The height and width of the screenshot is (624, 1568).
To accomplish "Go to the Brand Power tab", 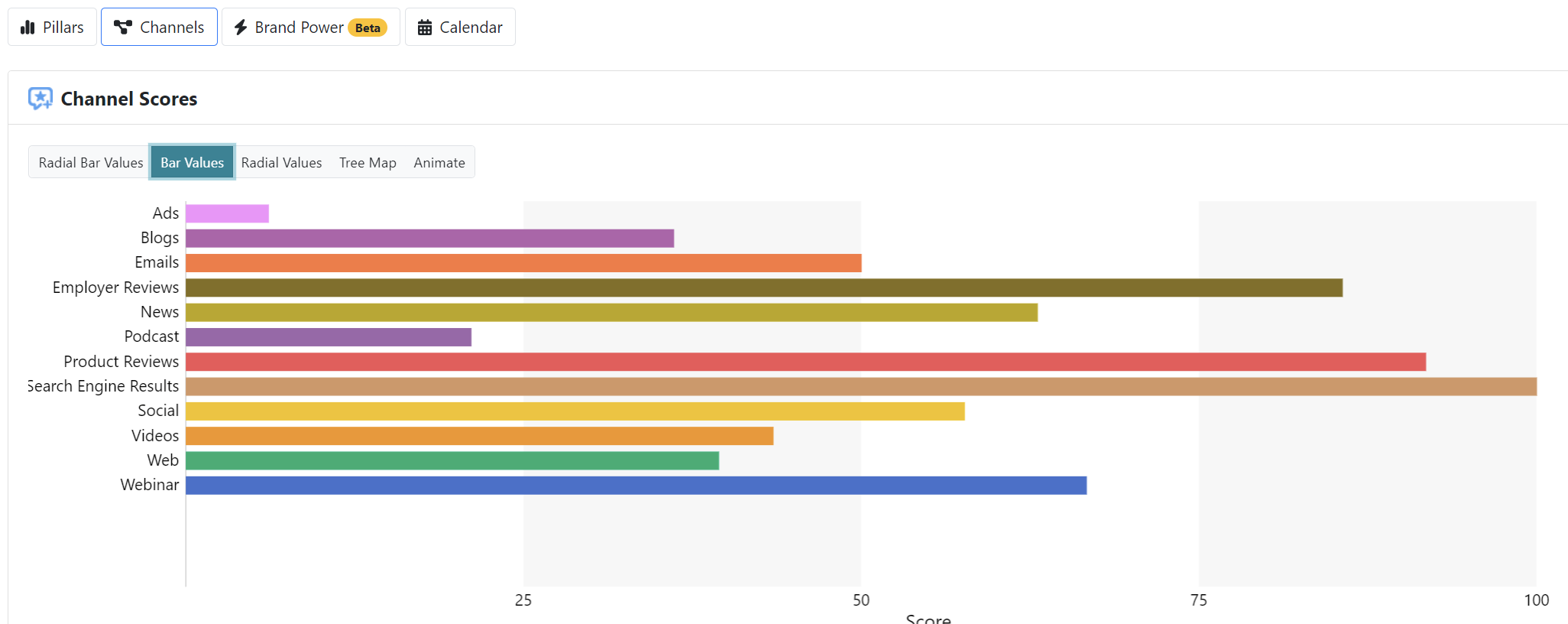I will (x=310, y=28).
